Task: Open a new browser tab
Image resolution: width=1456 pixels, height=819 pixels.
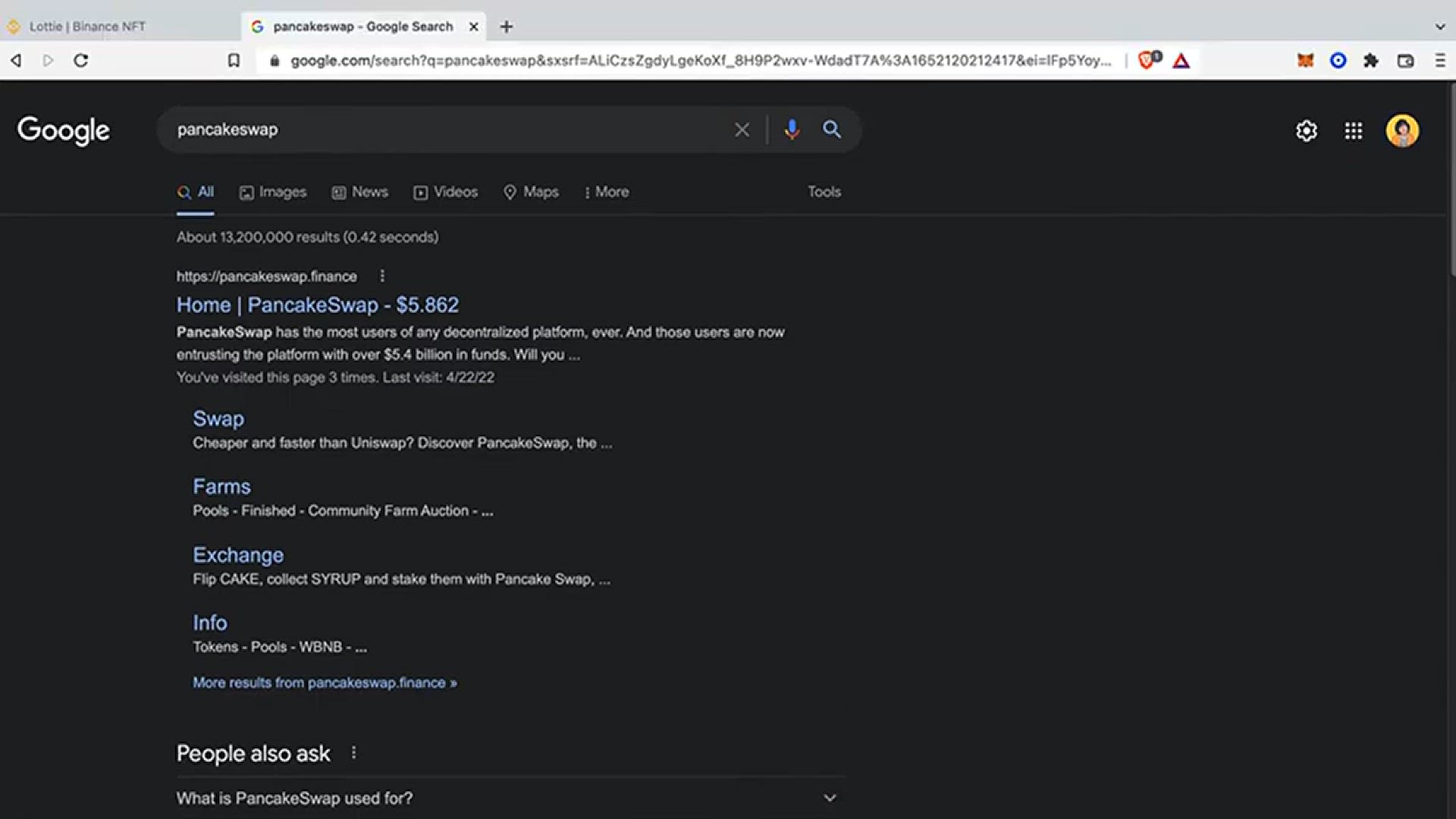Action: click(x=507, y=27)
